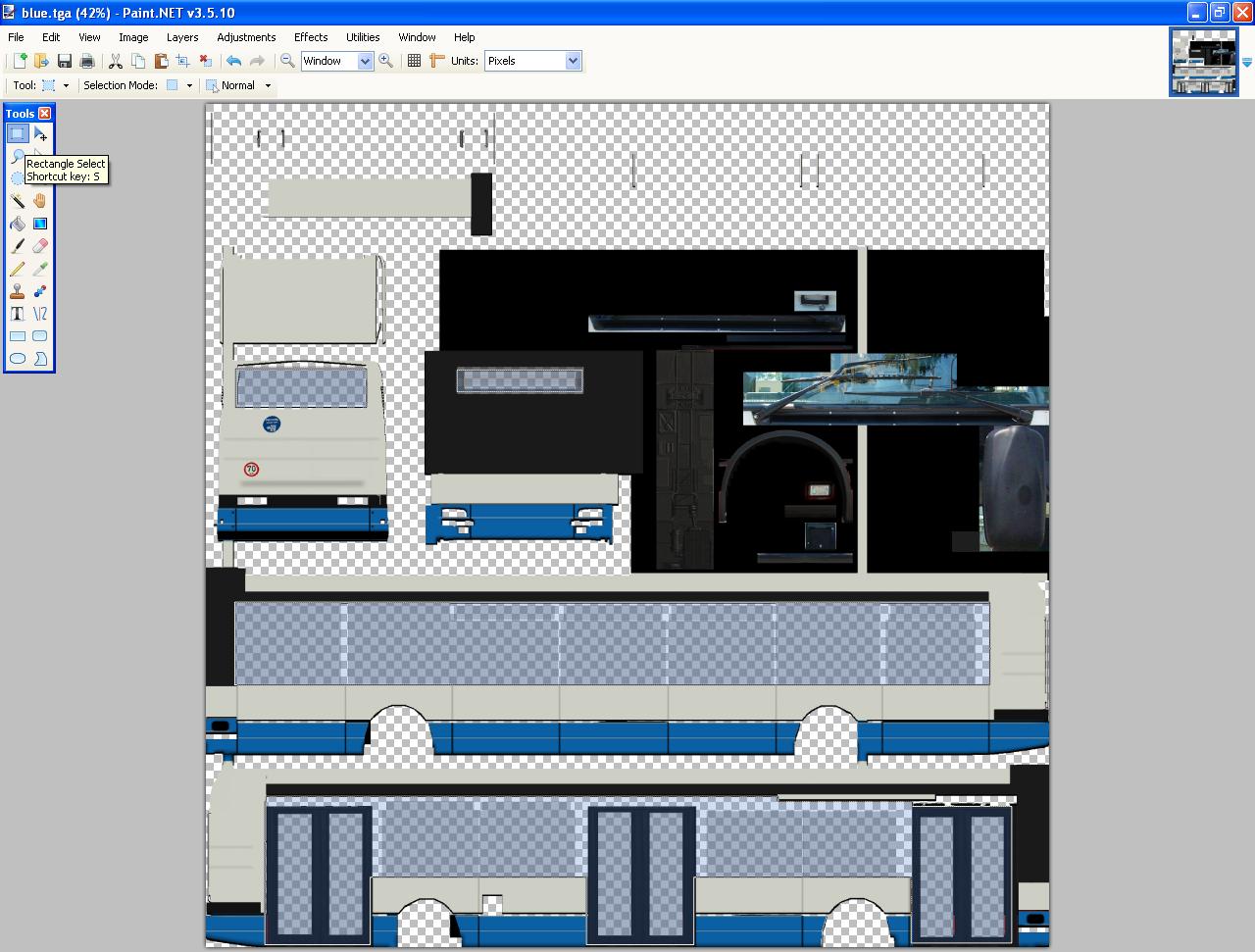Toggle the rulers display
The image size is (1255, 952).
[437, 61]
